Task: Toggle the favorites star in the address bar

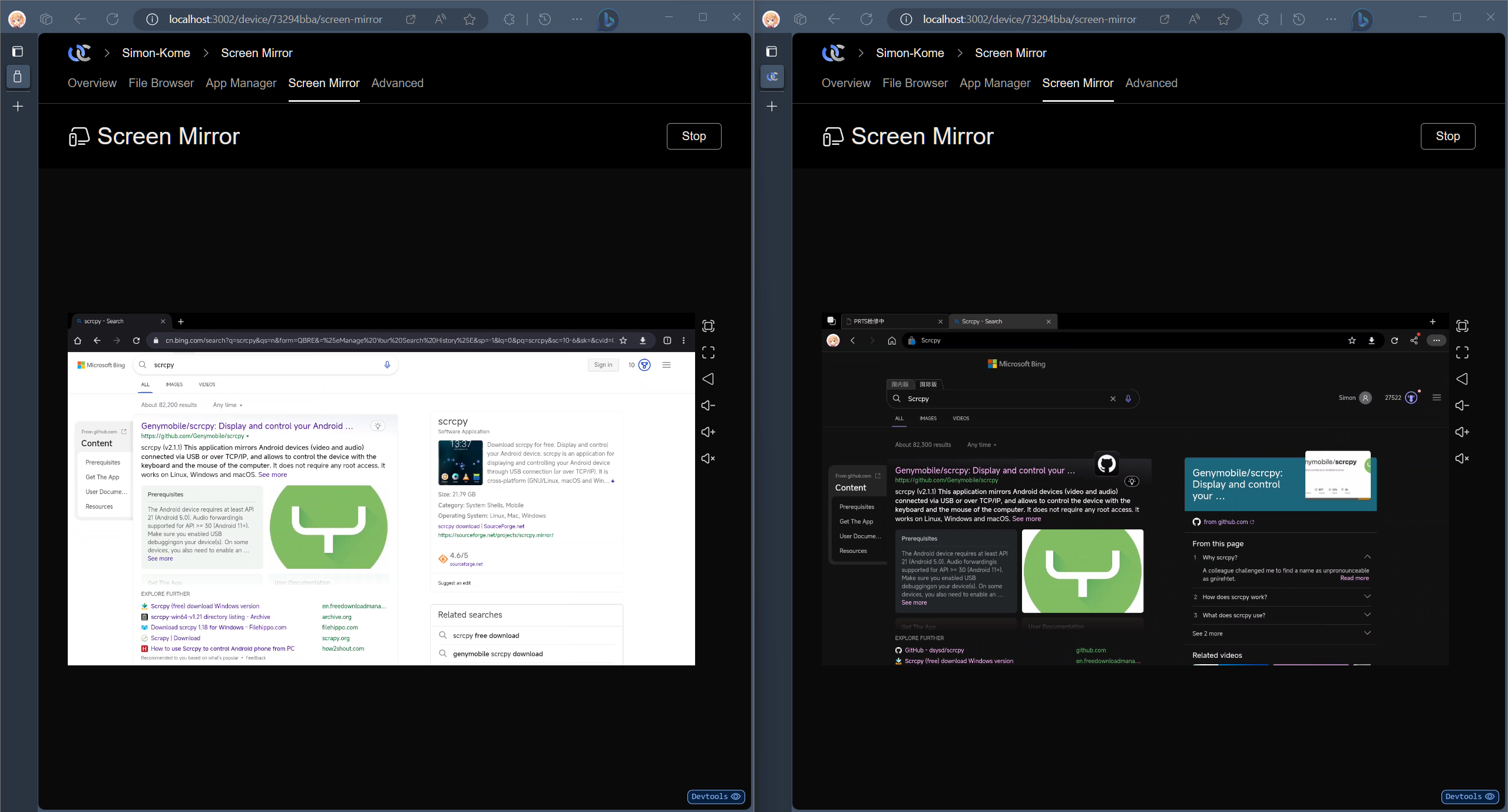Action: coord(469,19)
